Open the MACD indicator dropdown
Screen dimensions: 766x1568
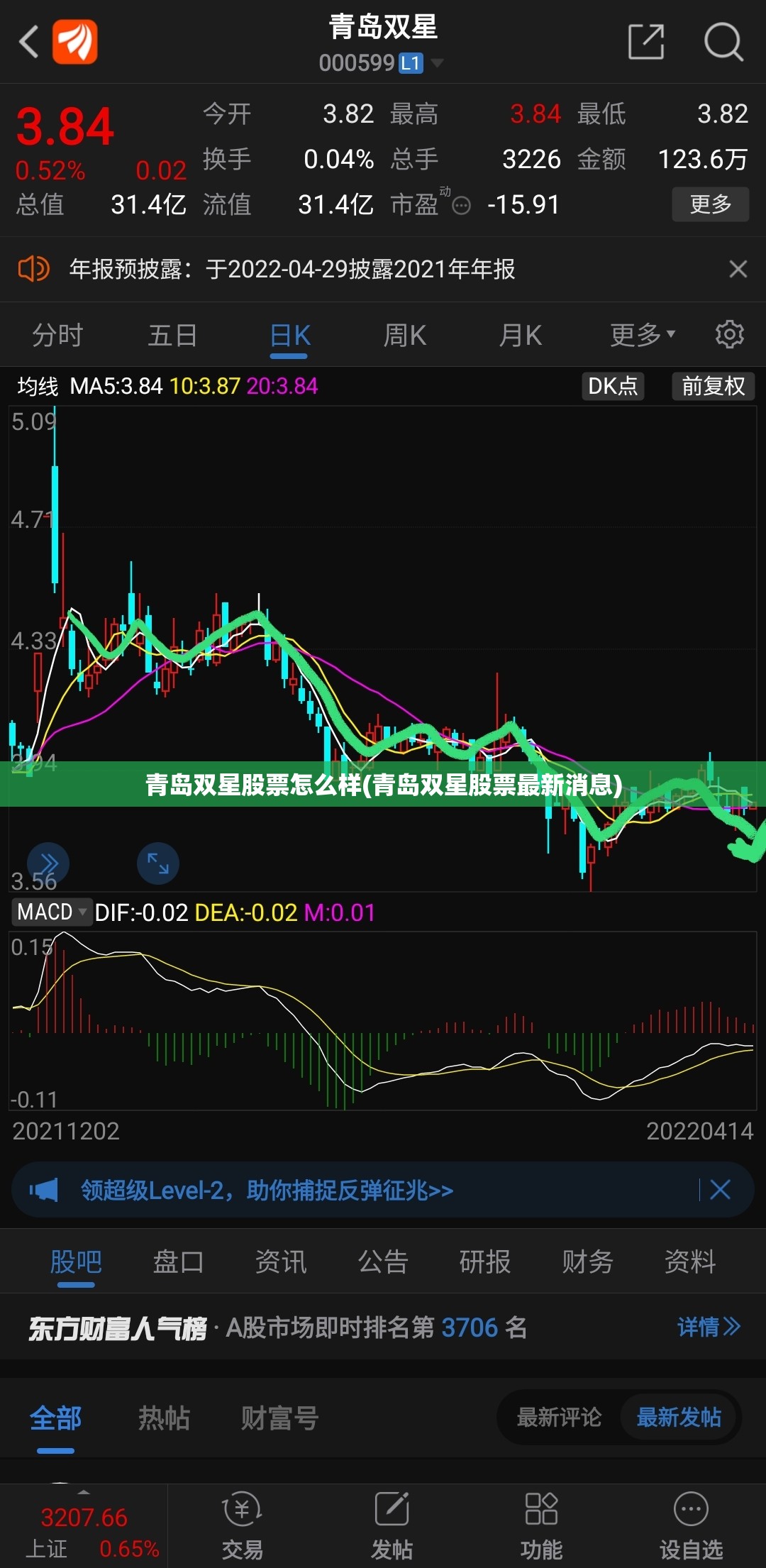tap(52, 912)
